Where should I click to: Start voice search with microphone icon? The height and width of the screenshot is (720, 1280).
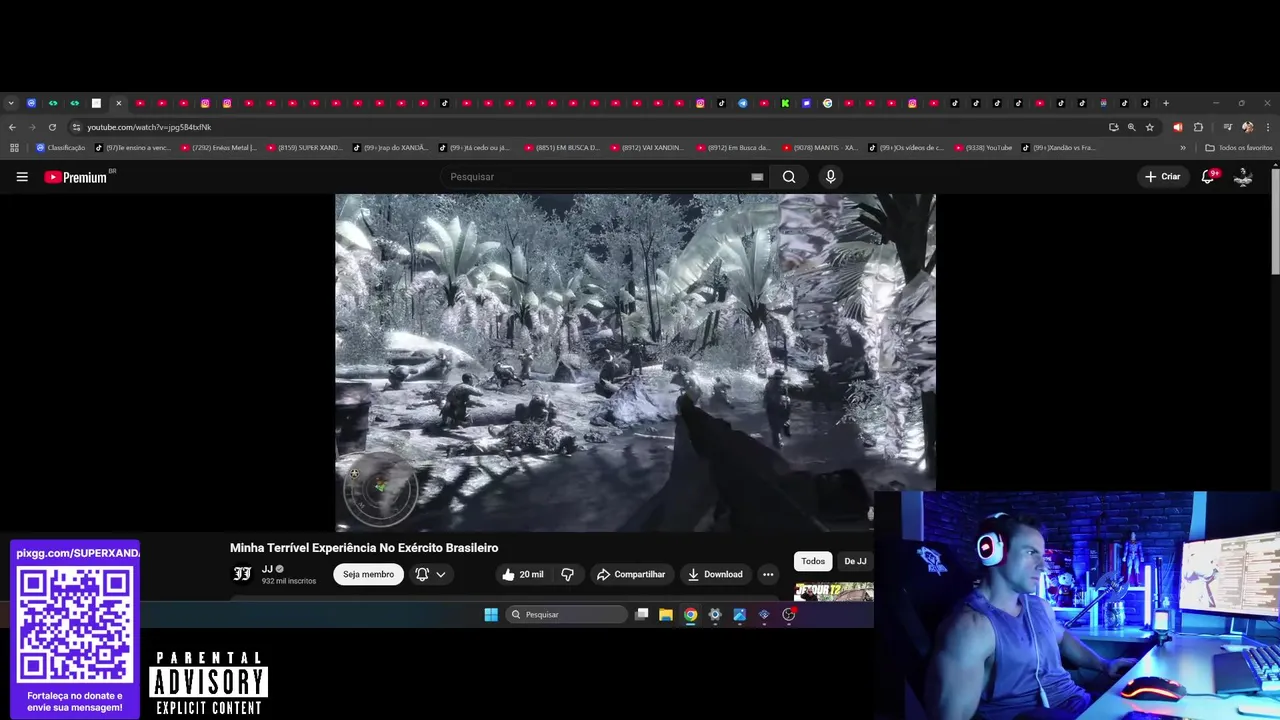(830, 177)
